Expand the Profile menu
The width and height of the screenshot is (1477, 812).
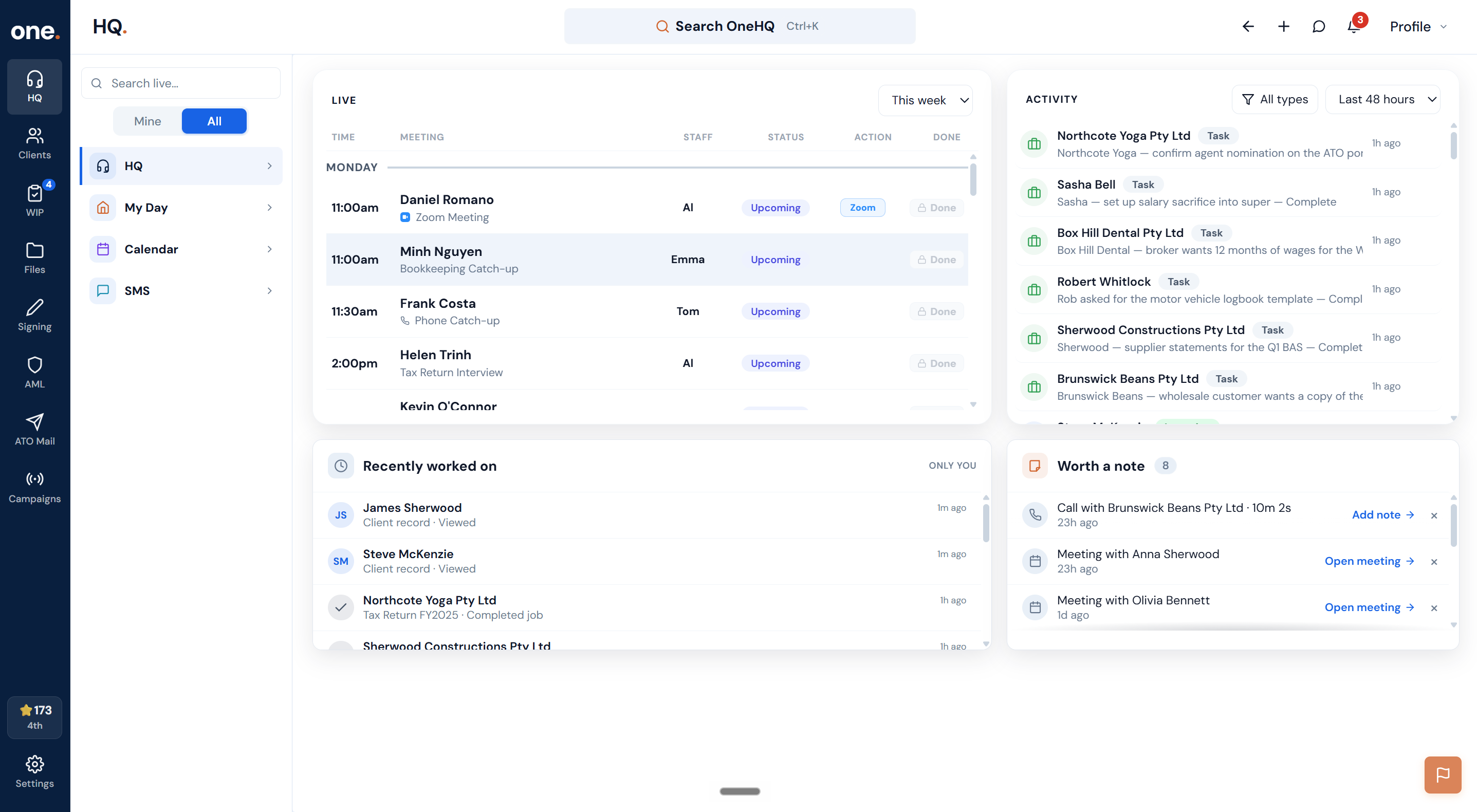point(1418,26)
